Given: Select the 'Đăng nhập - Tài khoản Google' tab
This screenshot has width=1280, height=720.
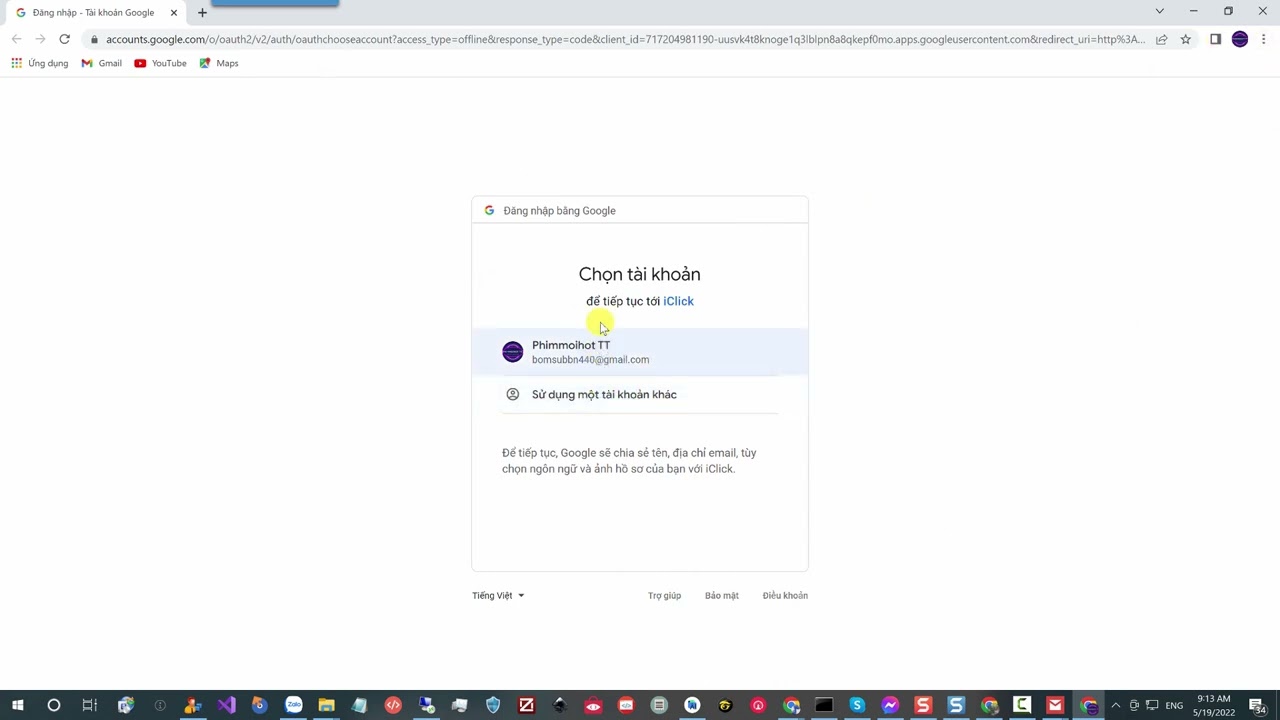Looking at the screenshot, I should (95, 13).
